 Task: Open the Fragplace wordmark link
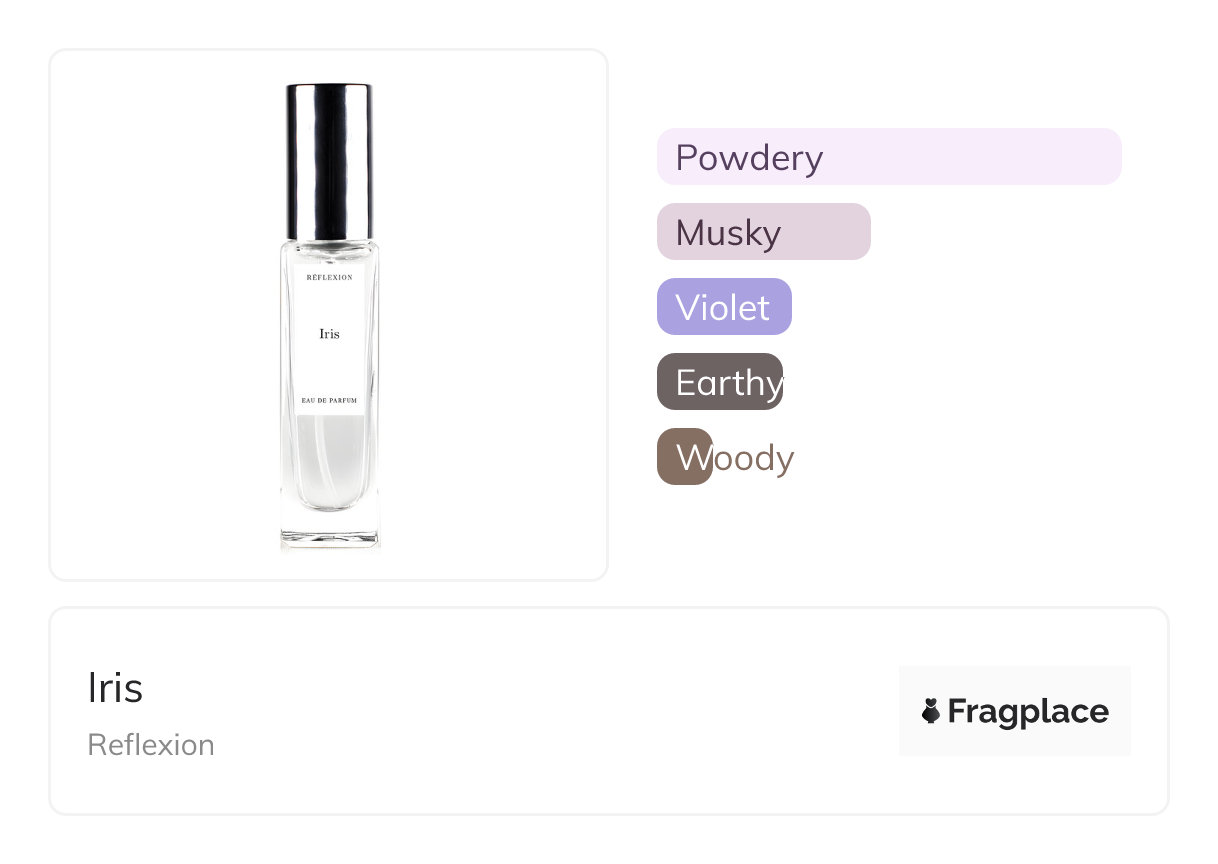click(1028, 711)
